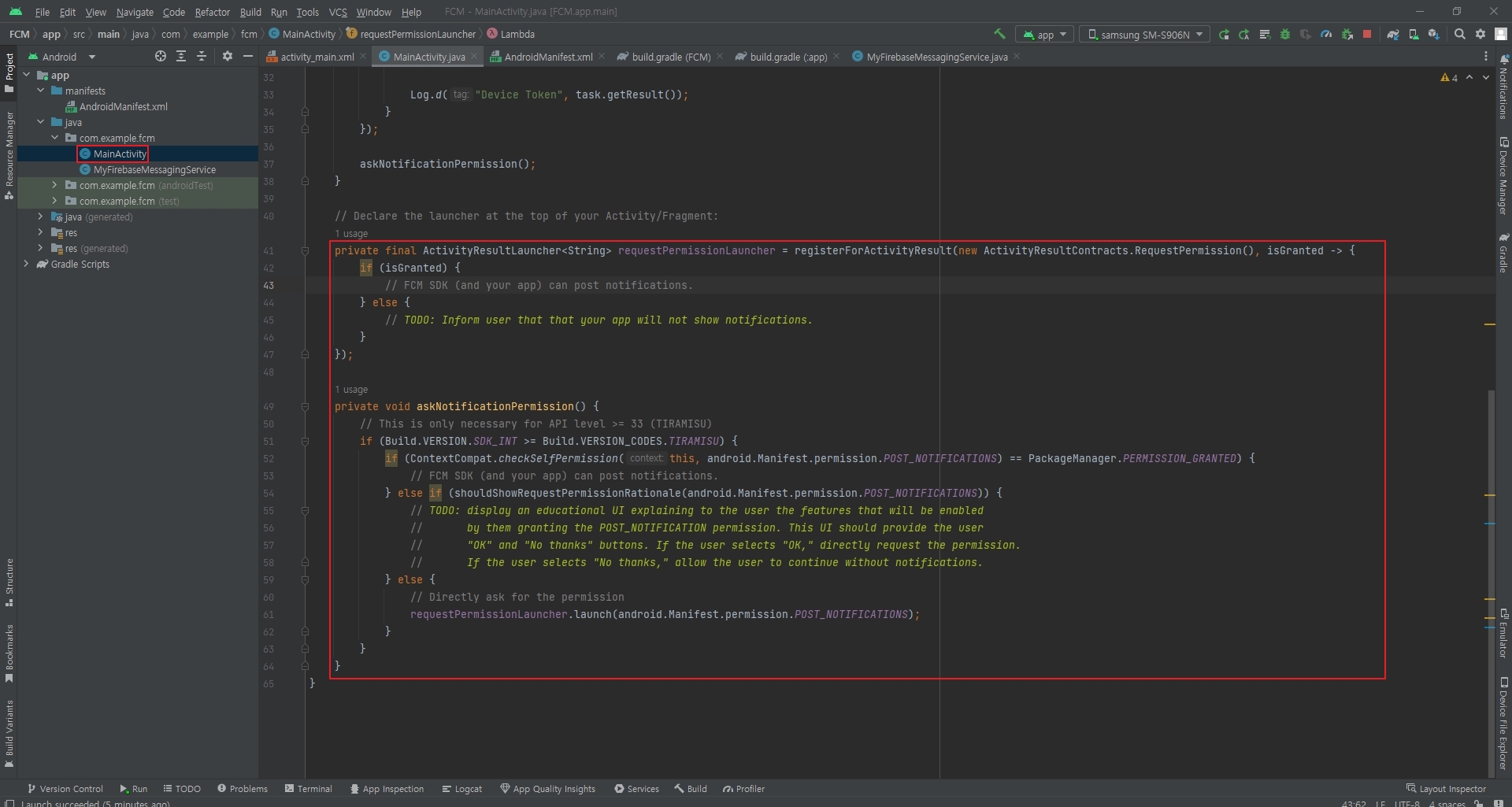Switch to AndroidManifest.xml editor tab

548,57
